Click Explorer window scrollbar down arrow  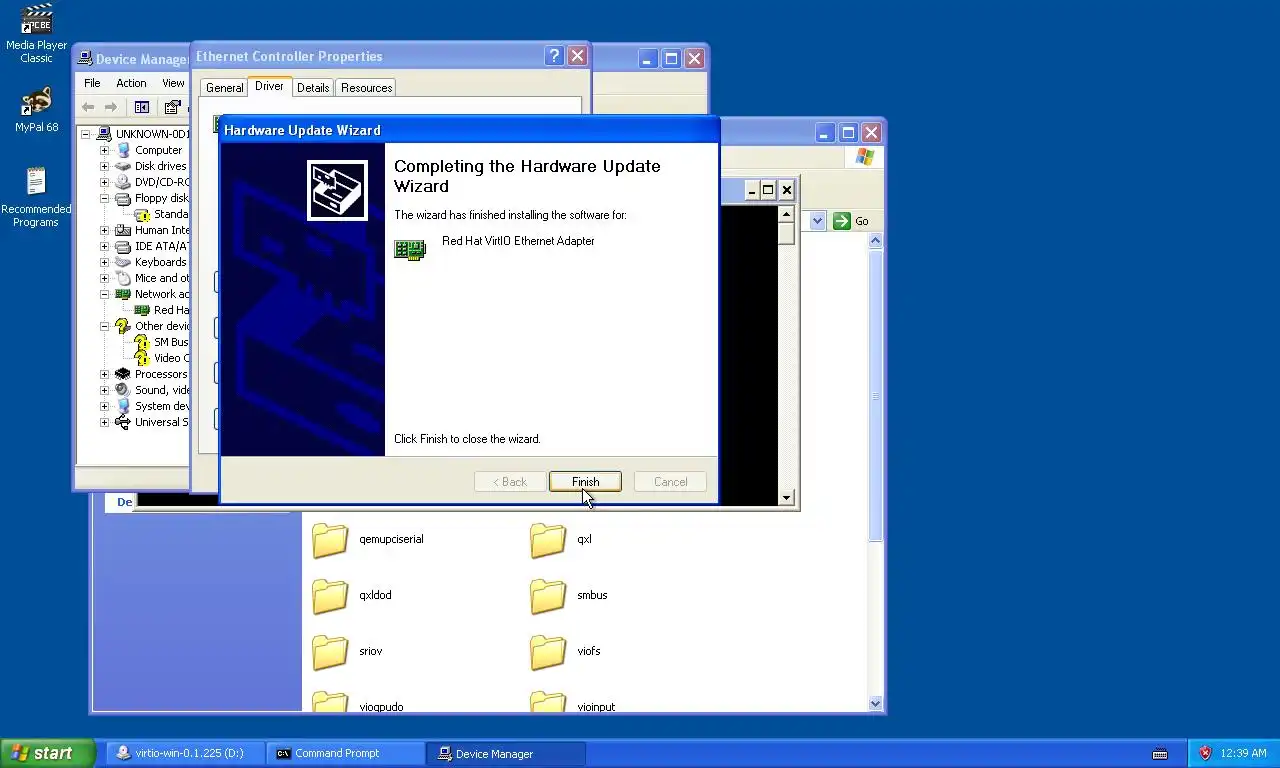coord(876,704)
